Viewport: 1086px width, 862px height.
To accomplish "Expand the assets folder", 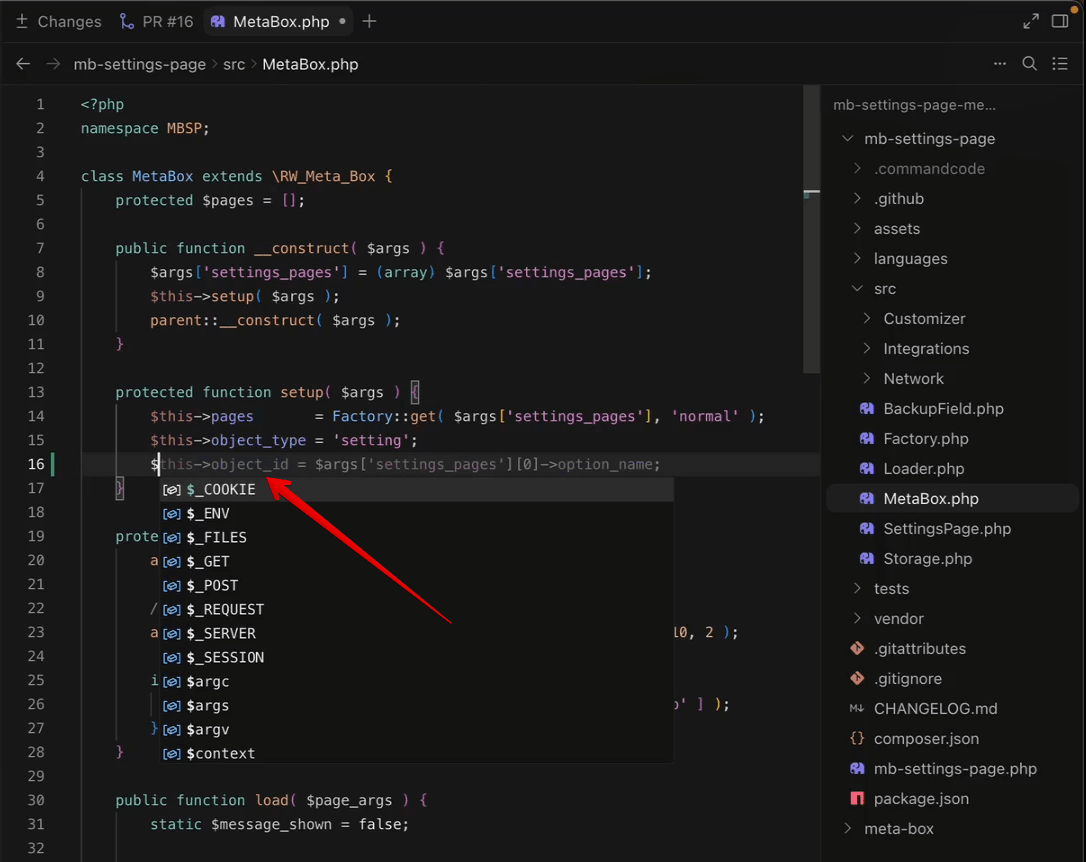I will pos(857,228).
